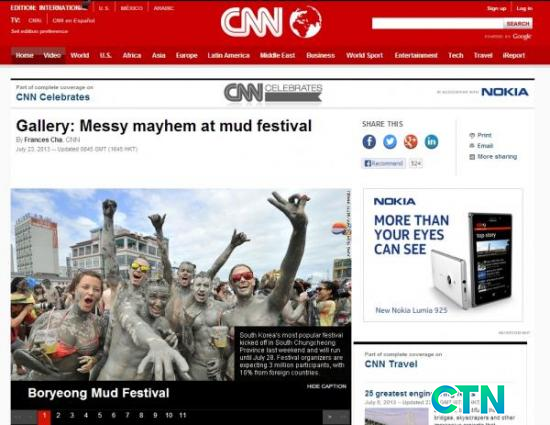The width and height of the screenshot is (550, 425).
Task: Click the Print icon link
Action: pos(480,135)
